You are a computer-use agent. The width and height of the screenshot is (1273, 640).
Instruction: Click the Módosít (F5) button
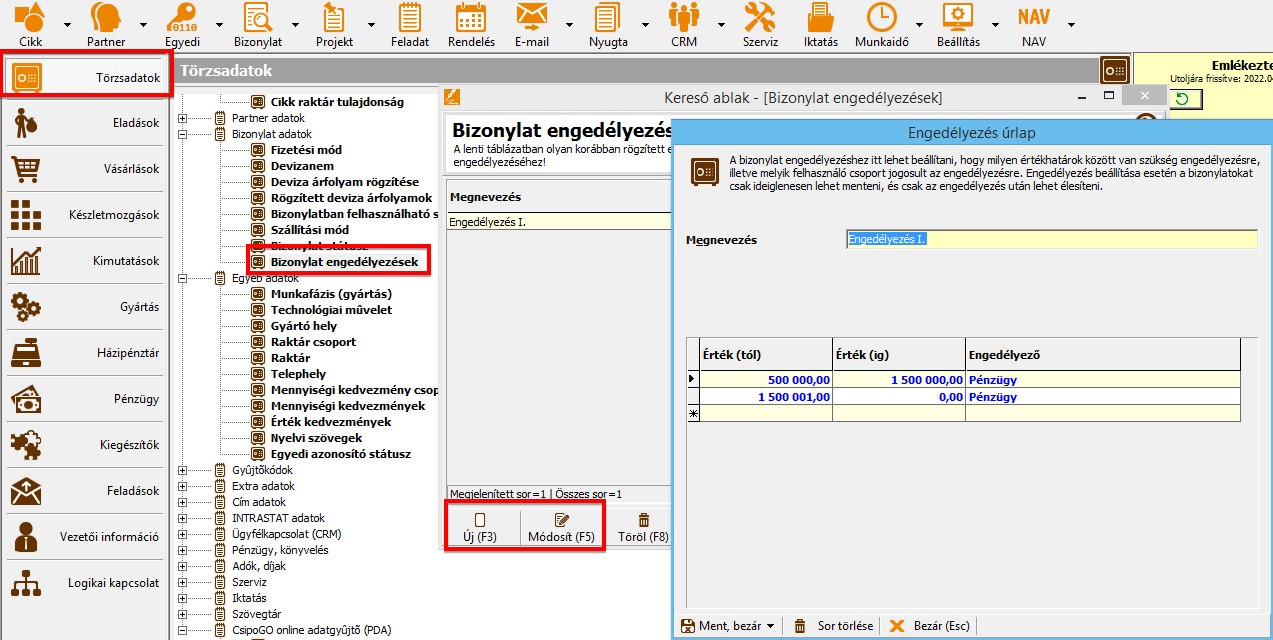click(561, 527)
